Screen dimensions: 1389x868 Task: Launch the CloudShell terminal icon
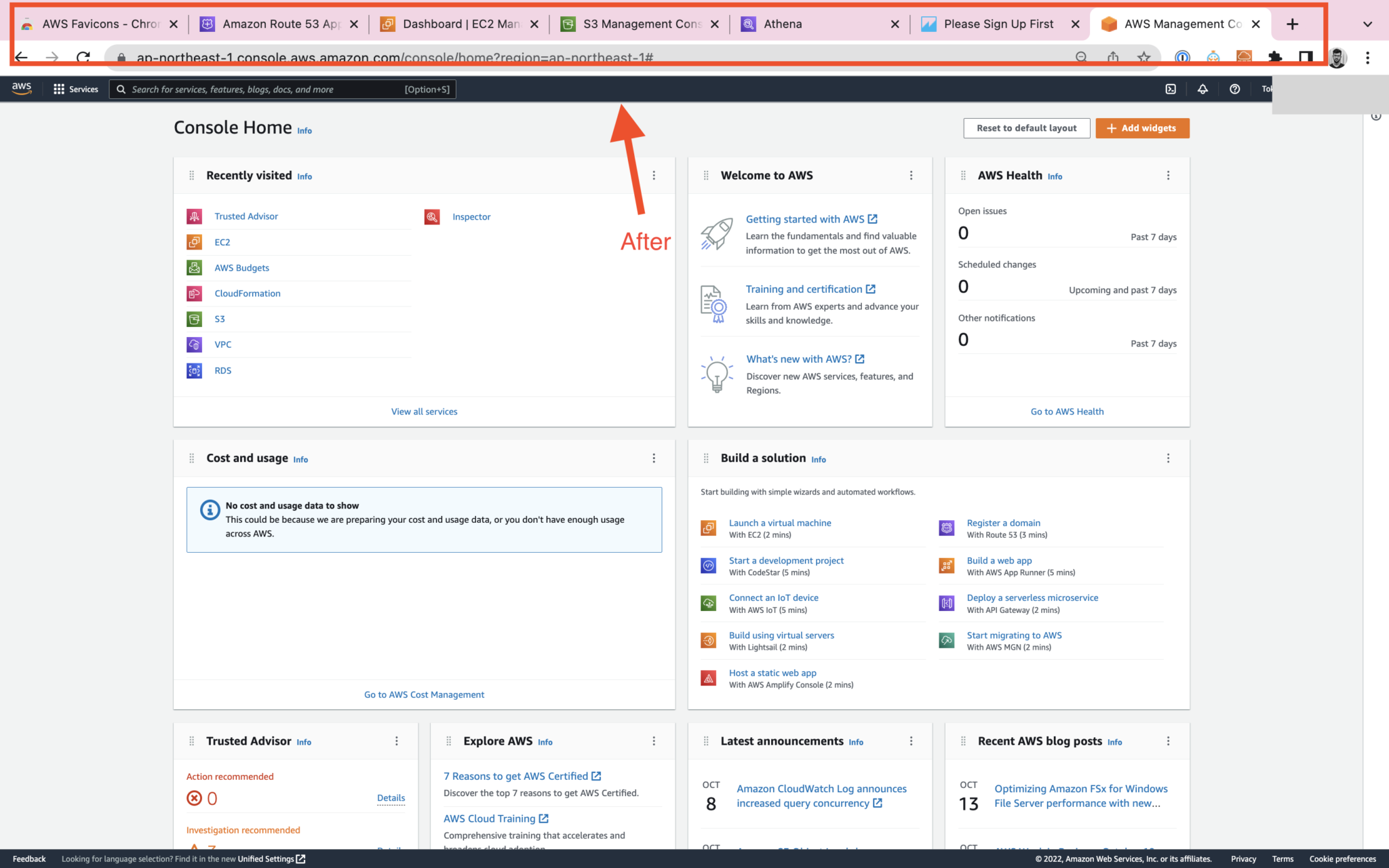1171,89
